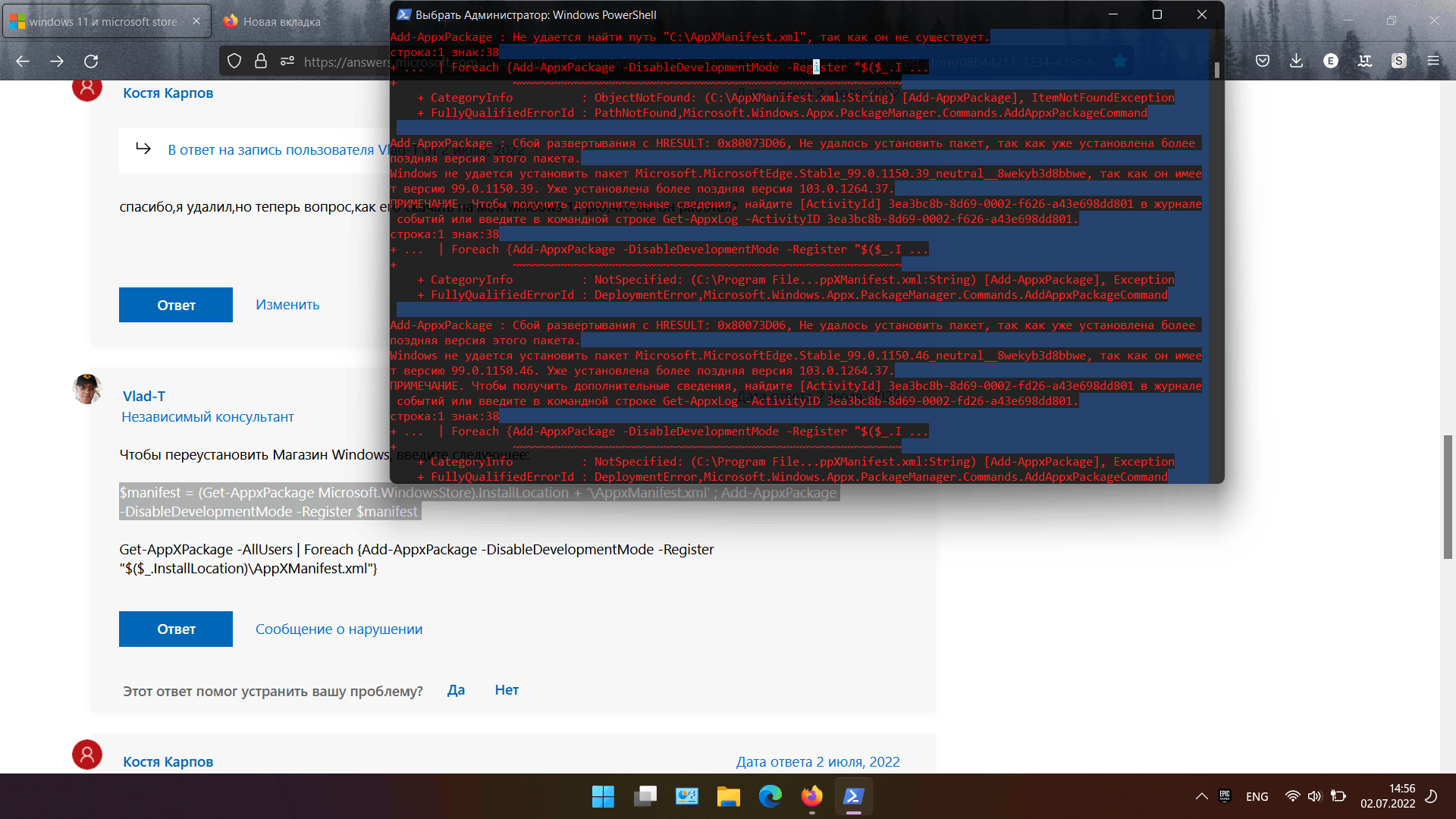Image resolution: width=1456 pixels, height=819 pixels.
Task: Answer Да to helpful question
Action: pos(456,690)
